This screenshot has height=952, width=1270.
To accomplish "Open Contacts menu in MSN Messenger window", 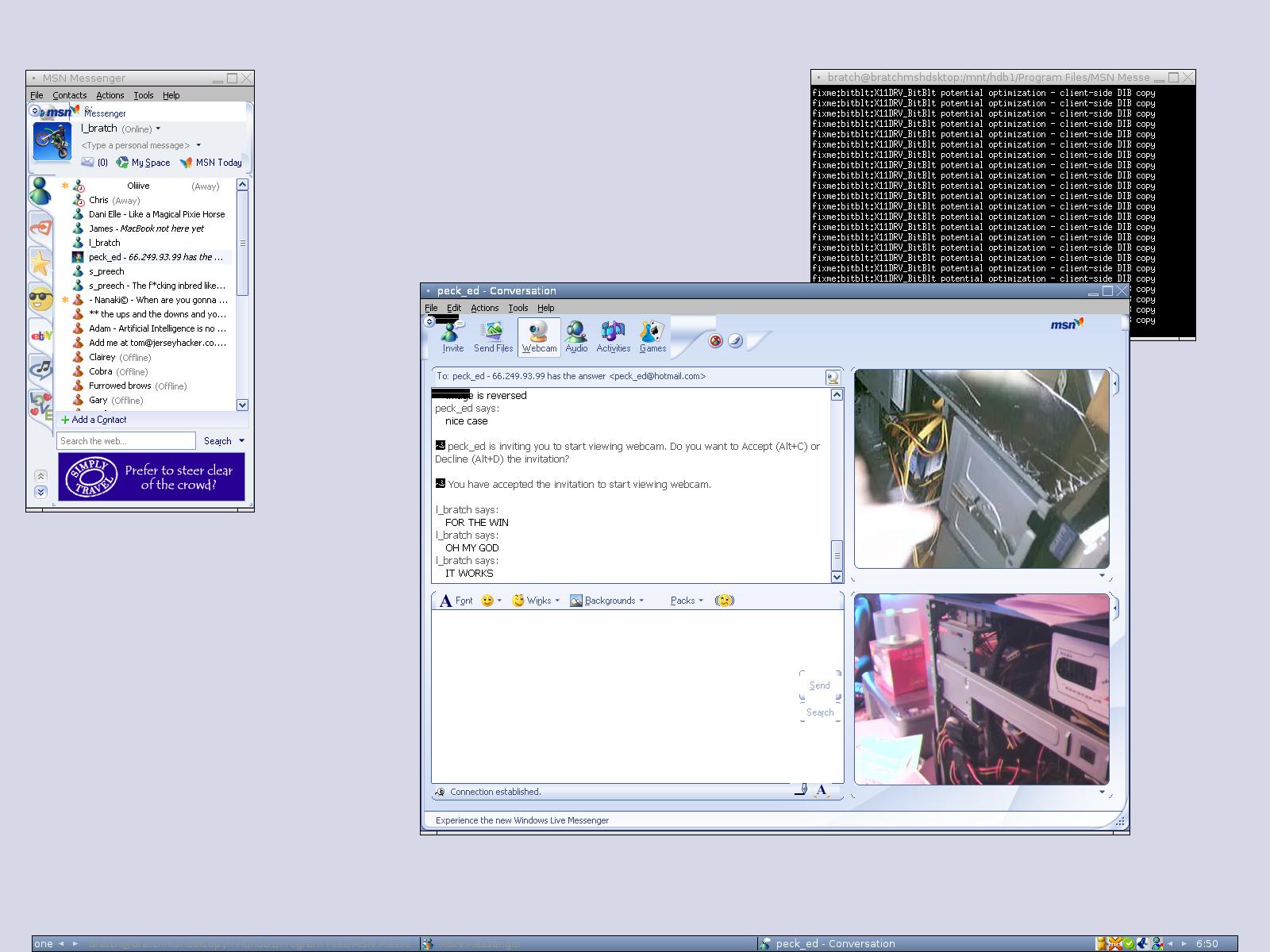I will (70, 95).
